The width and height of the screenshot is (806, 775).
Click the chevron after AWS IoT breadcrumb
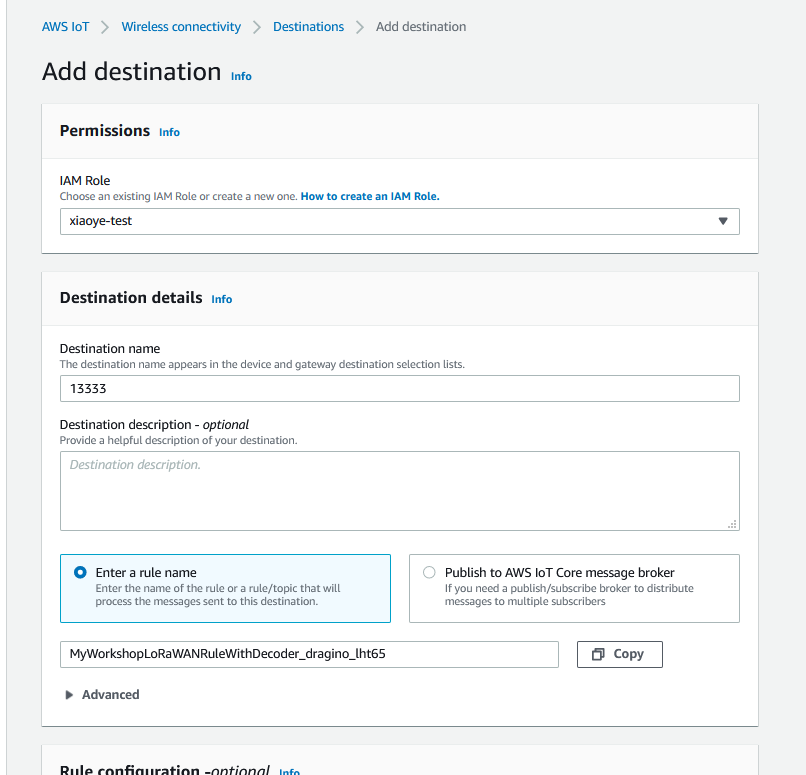pos(105,27)
